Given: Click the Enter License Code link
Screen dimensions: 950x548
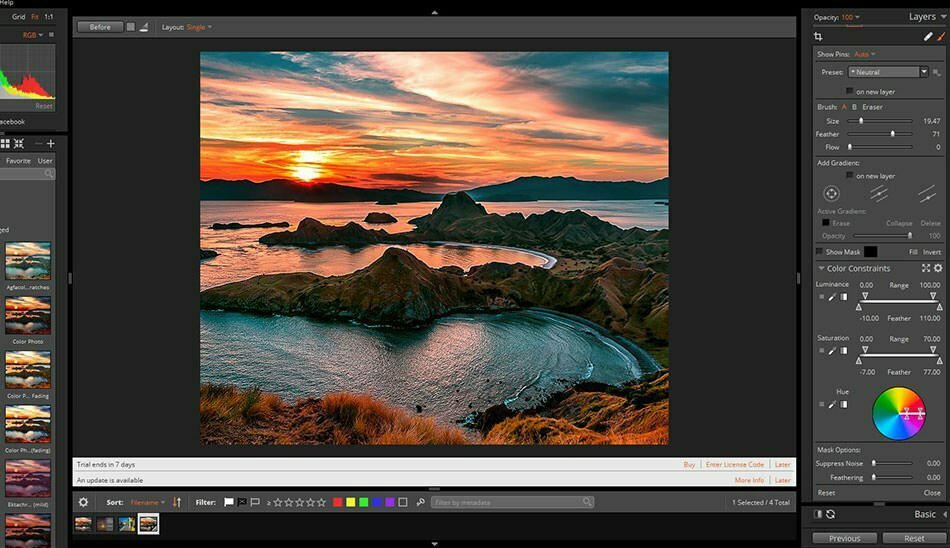Looking at the screenshot, I should coord(734,465).
